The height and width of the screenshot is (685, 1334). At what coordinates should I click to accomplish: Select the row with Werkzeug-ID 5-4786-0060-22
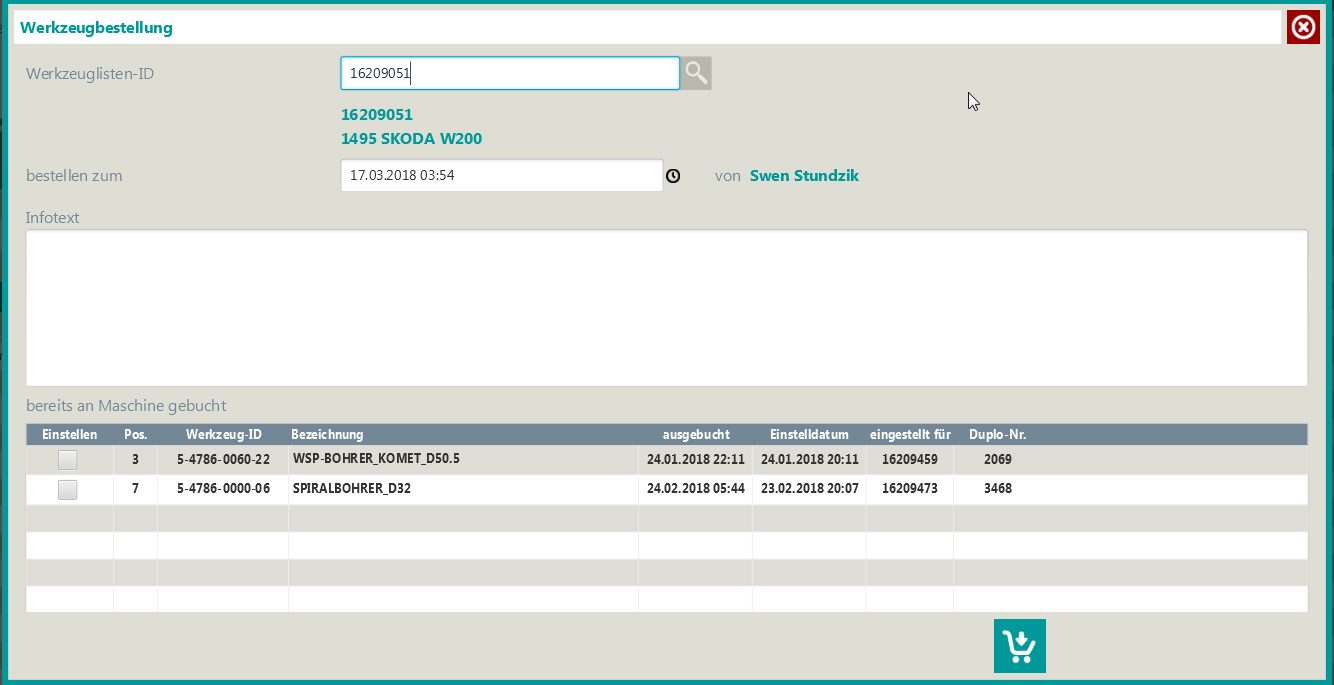click(x=223, y=460)
